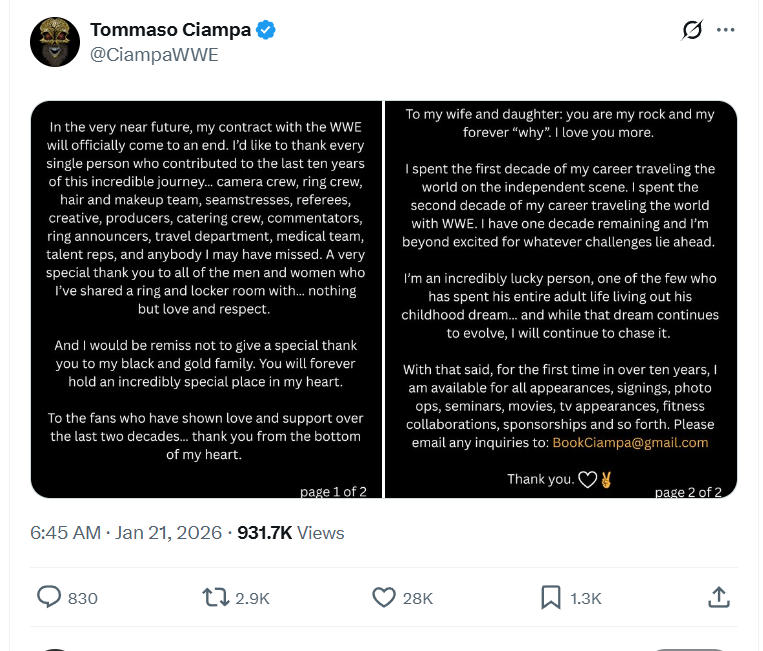Like the post with the heart icon
This screenshot has height=651, width=763.
click(384, 597)
